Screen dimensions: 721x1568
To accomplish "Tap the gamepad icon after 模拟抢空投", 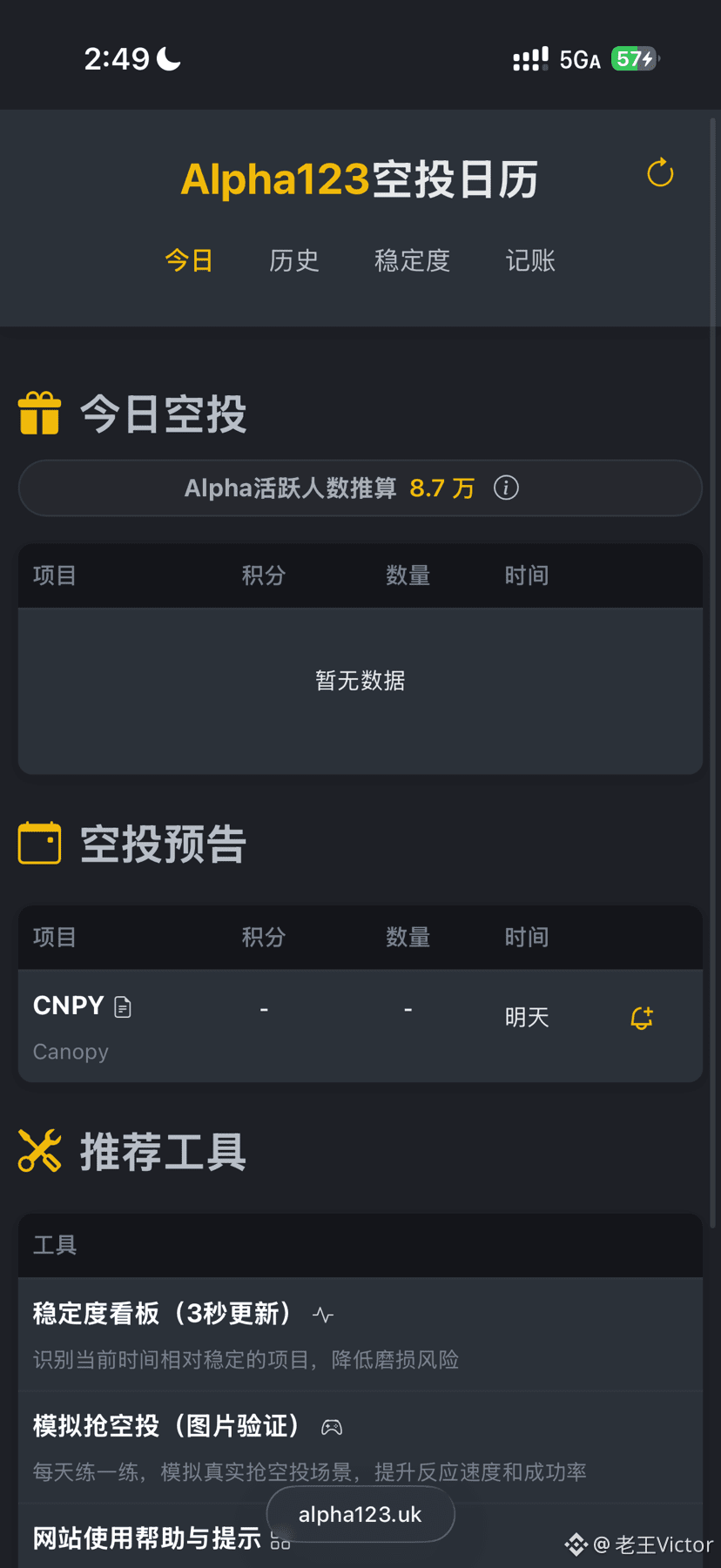I will coord(332,1427).
